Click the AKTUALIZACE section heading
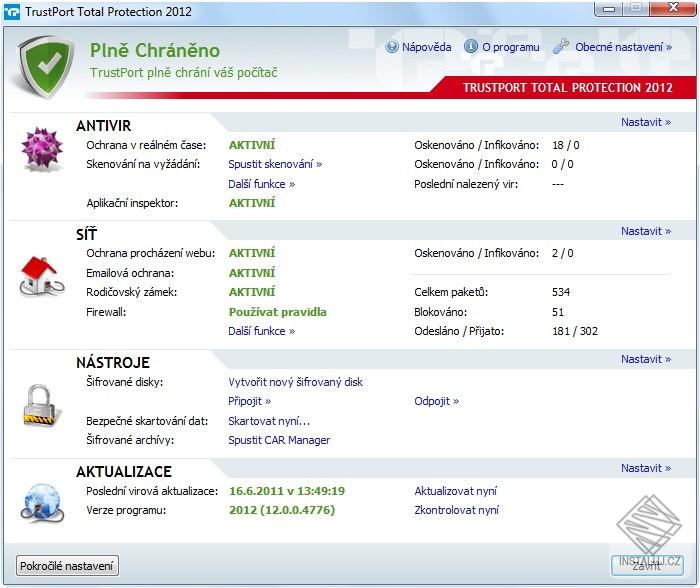This screenshot has width=700, height=588. pos(124,471)
